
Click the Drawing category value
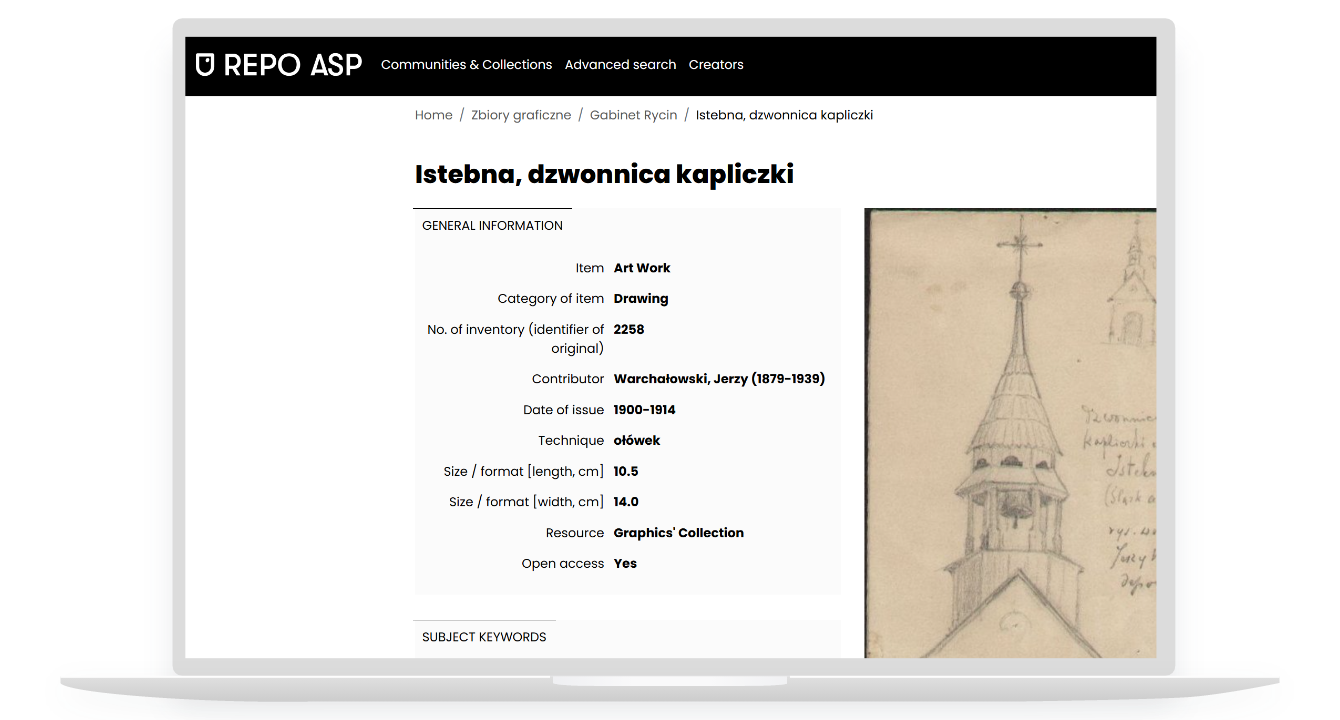point(641,299)
